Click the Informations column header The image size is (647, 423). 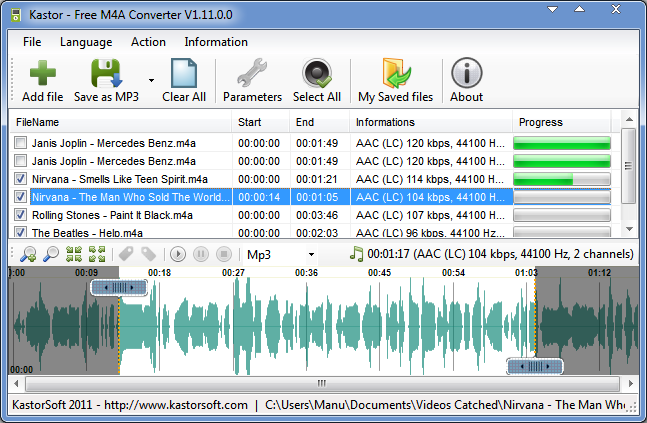click(431, 122)
